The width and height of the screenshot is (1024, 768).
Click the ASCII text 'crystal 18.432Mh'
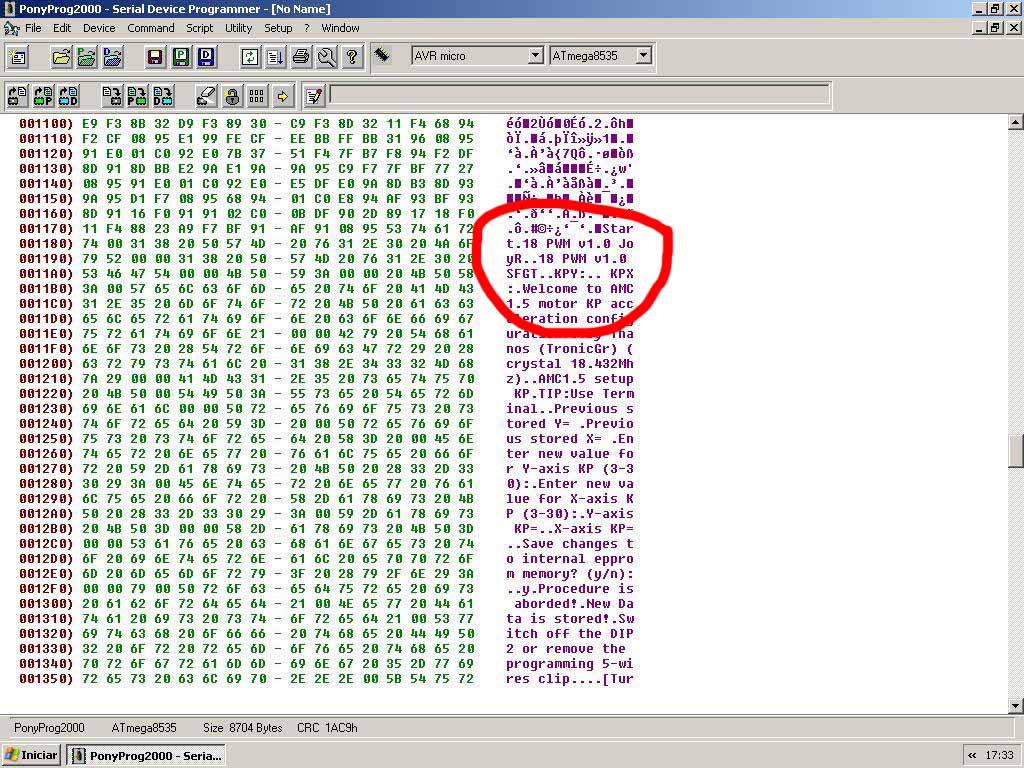pos(569,364)
